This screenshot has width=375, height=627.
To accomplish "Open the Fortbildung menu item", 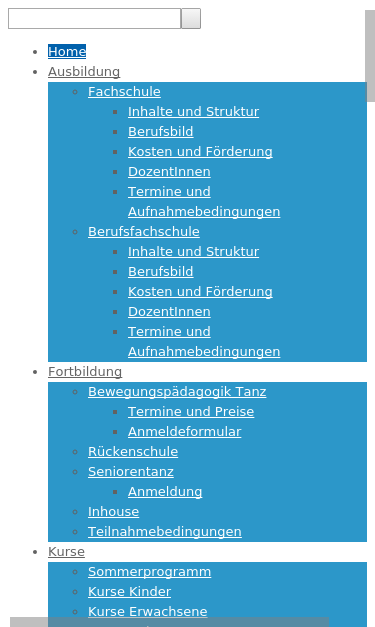I will [85, 371].
